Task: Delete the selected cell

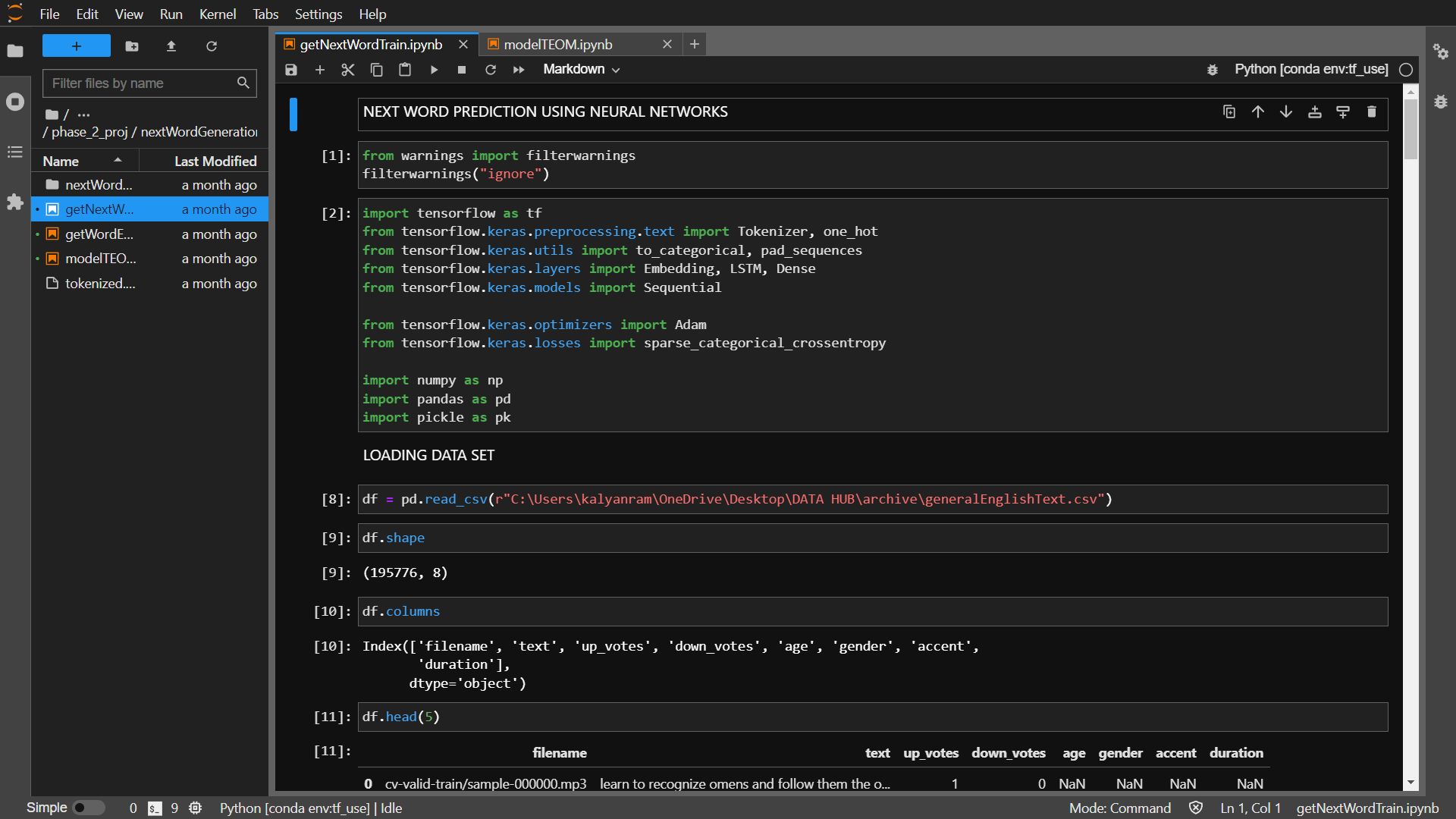Action: (x=1372, y=112)
